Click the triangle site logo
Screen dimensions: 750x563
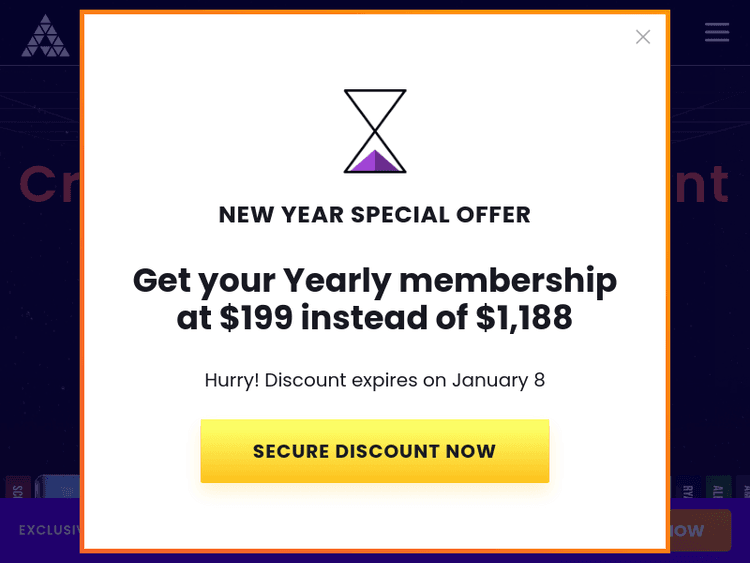coord(45,36)
